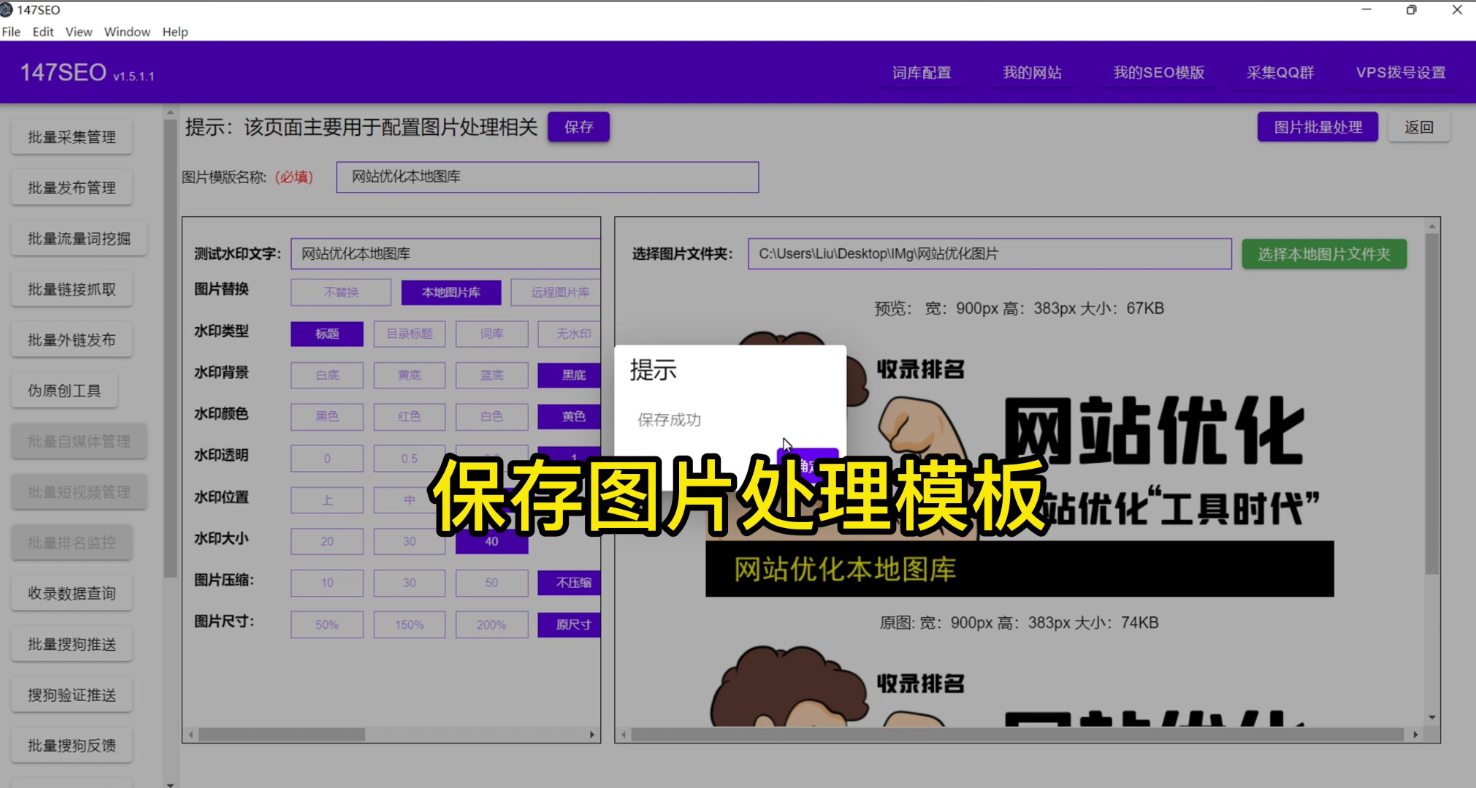Click the 返回 button
Image resolution: width=1476 pixels, height=788 pixels.
tap(1419, 127)
